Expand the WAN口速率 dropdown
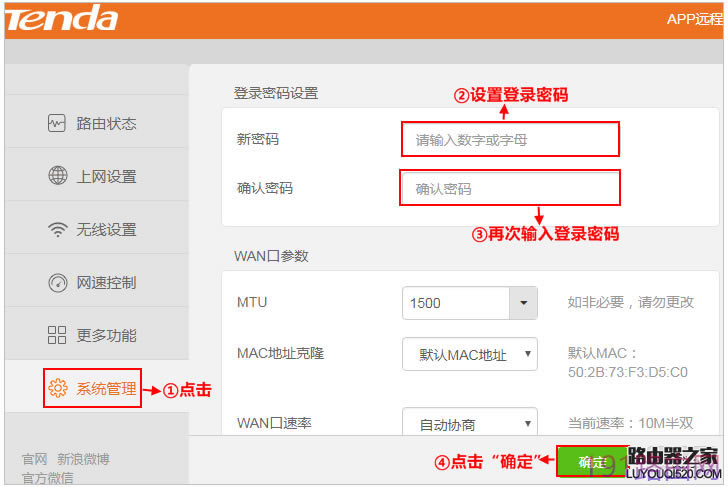728x487 pixels. tap(470, 424)
